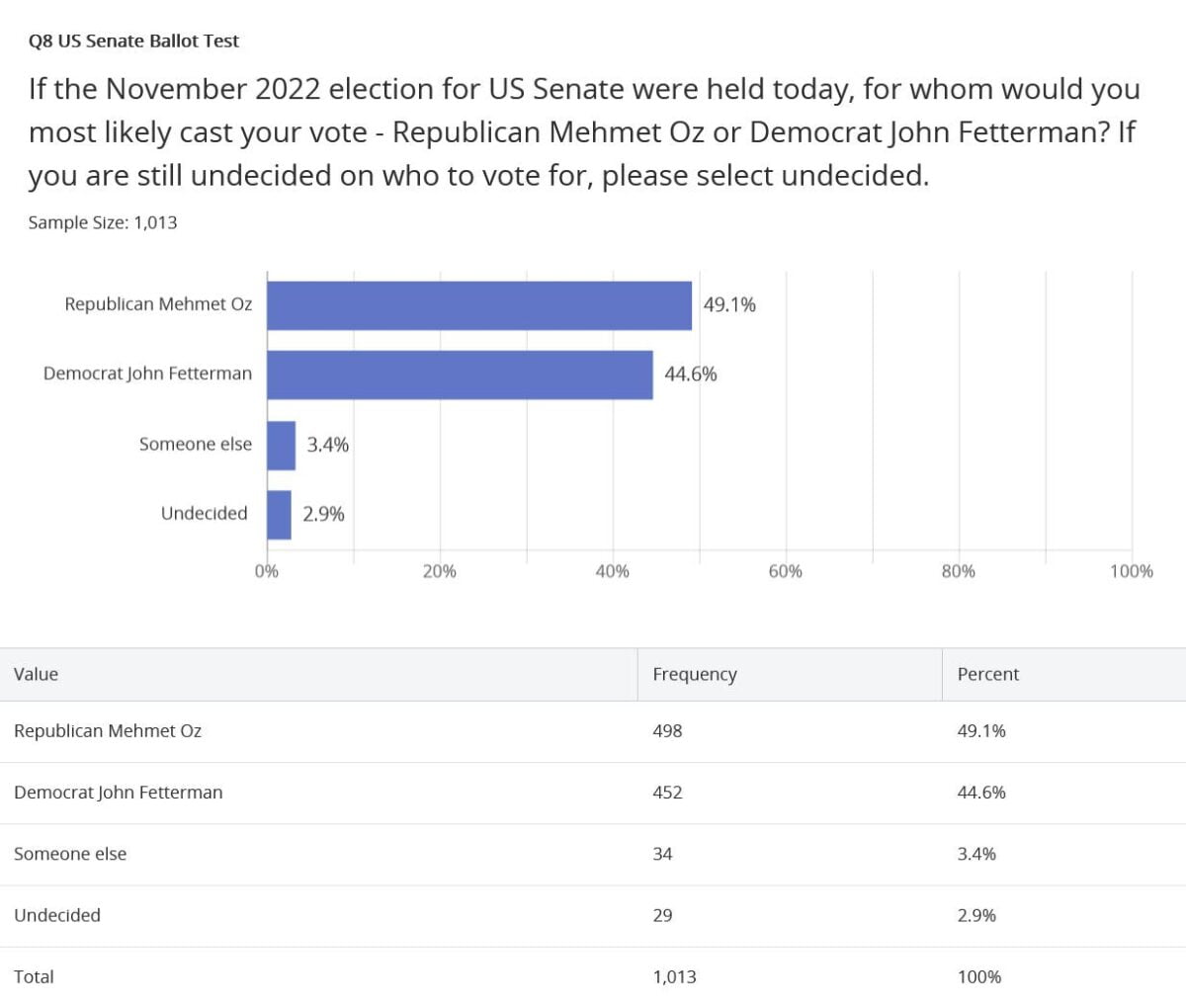Click the frequency value 452

tap(667, 793)
